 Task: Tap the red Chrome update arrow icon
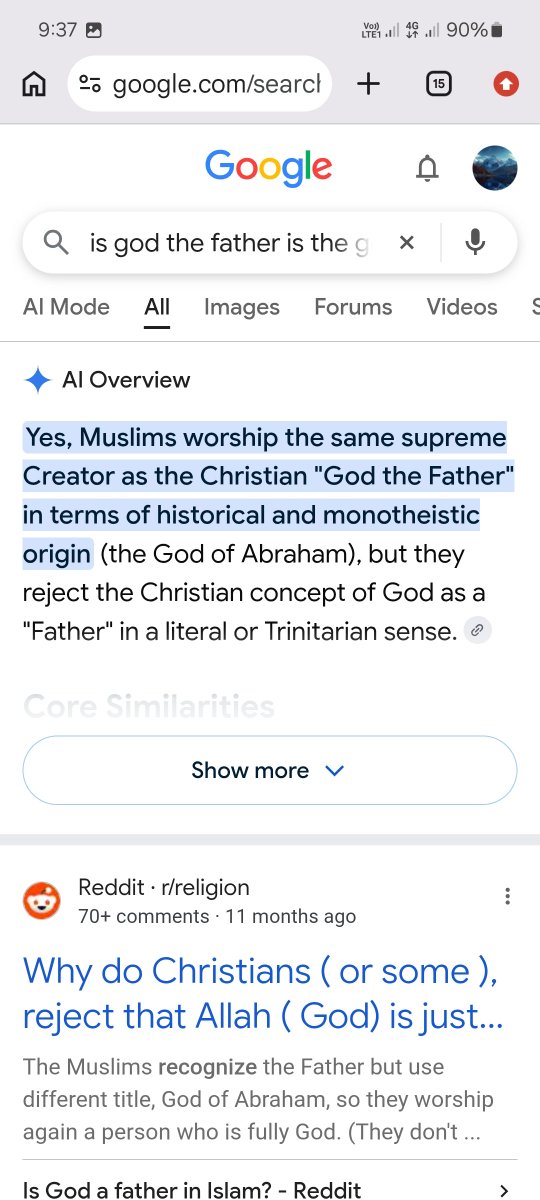tap(506, 85)
